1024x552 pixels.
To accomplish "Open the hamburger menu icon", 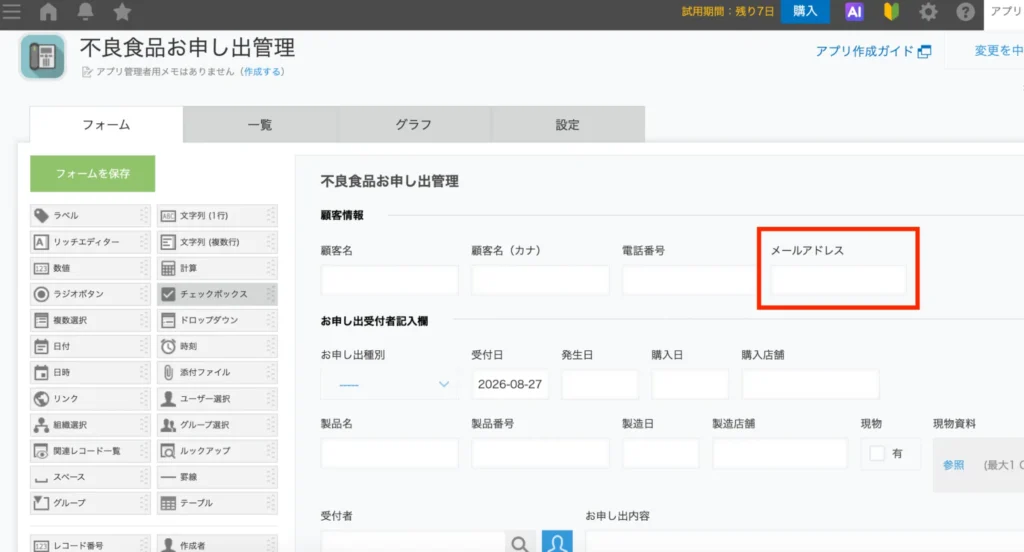I will pos(11,11).
